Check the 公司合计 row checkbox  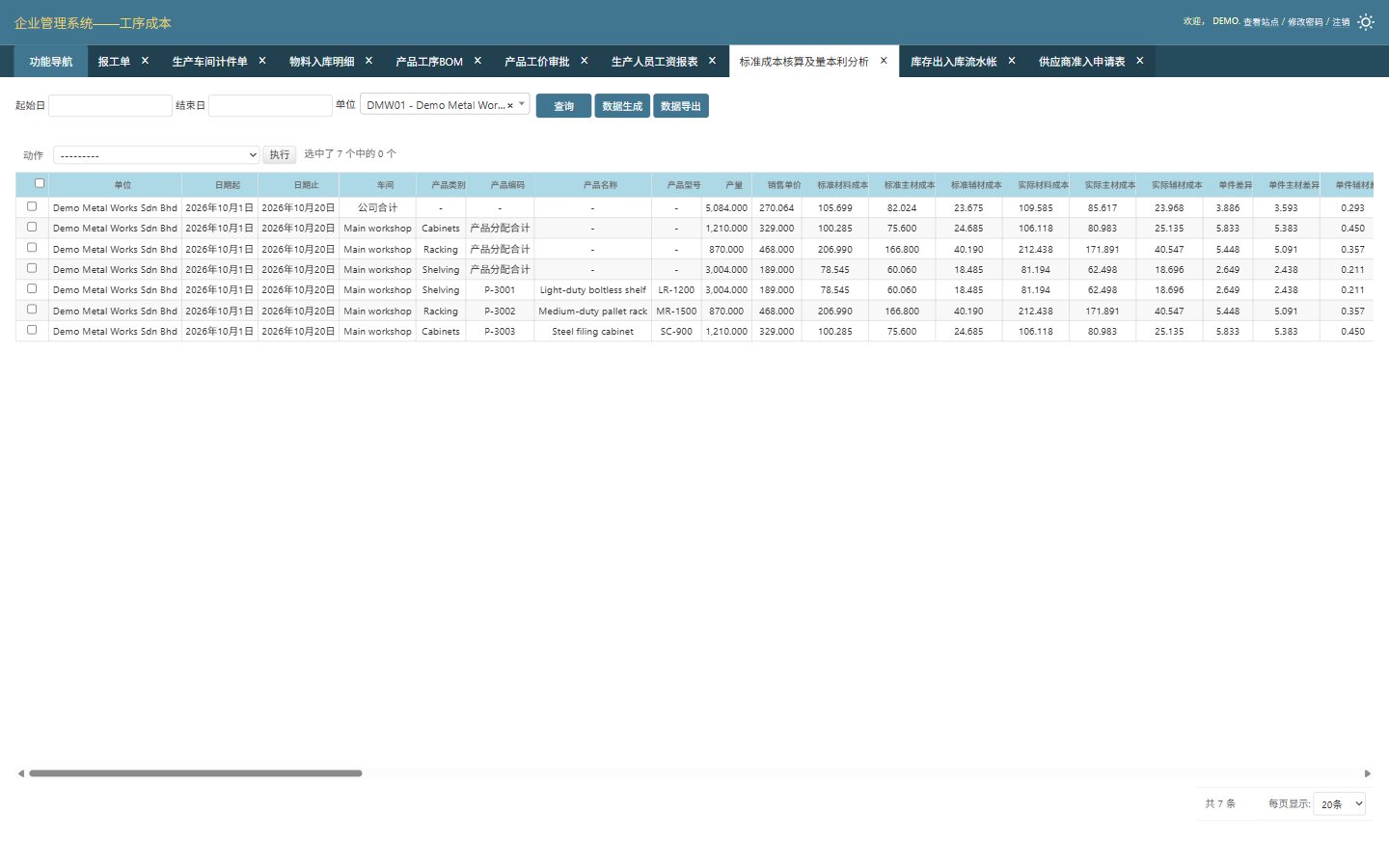point(32,206)
